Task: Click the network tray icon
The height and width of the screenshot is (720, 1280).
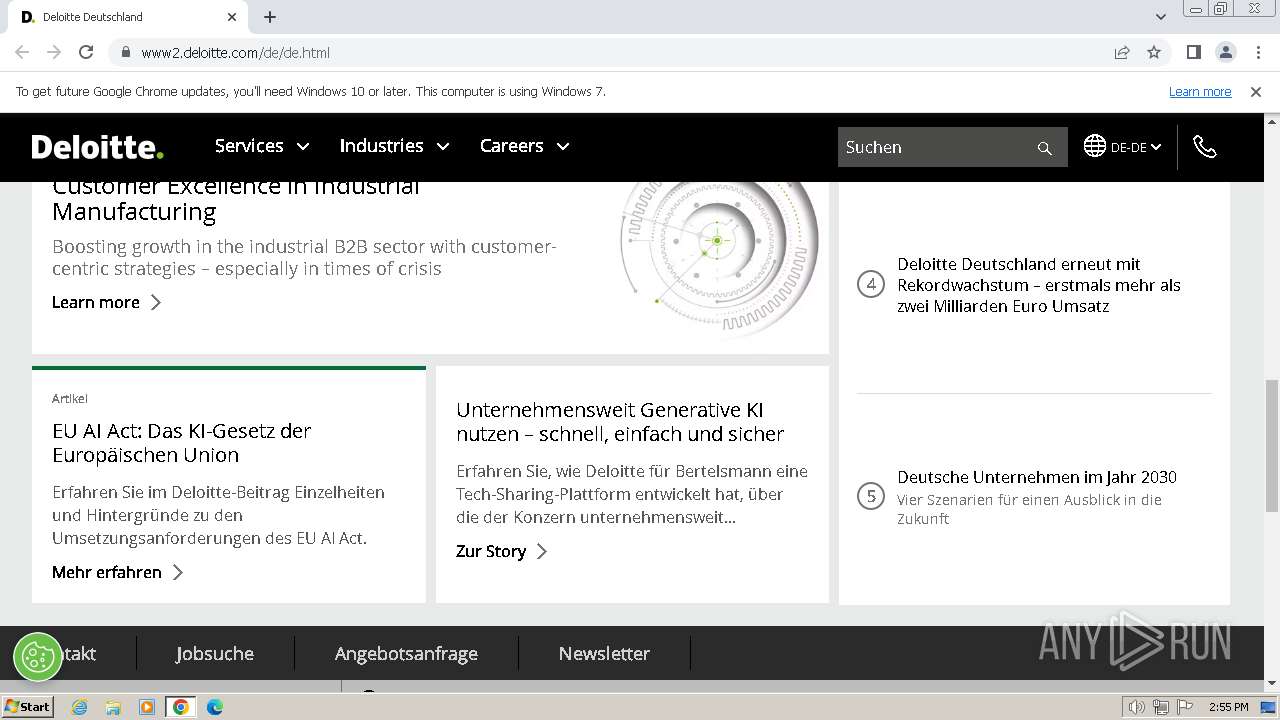Action: point(1161,707)
